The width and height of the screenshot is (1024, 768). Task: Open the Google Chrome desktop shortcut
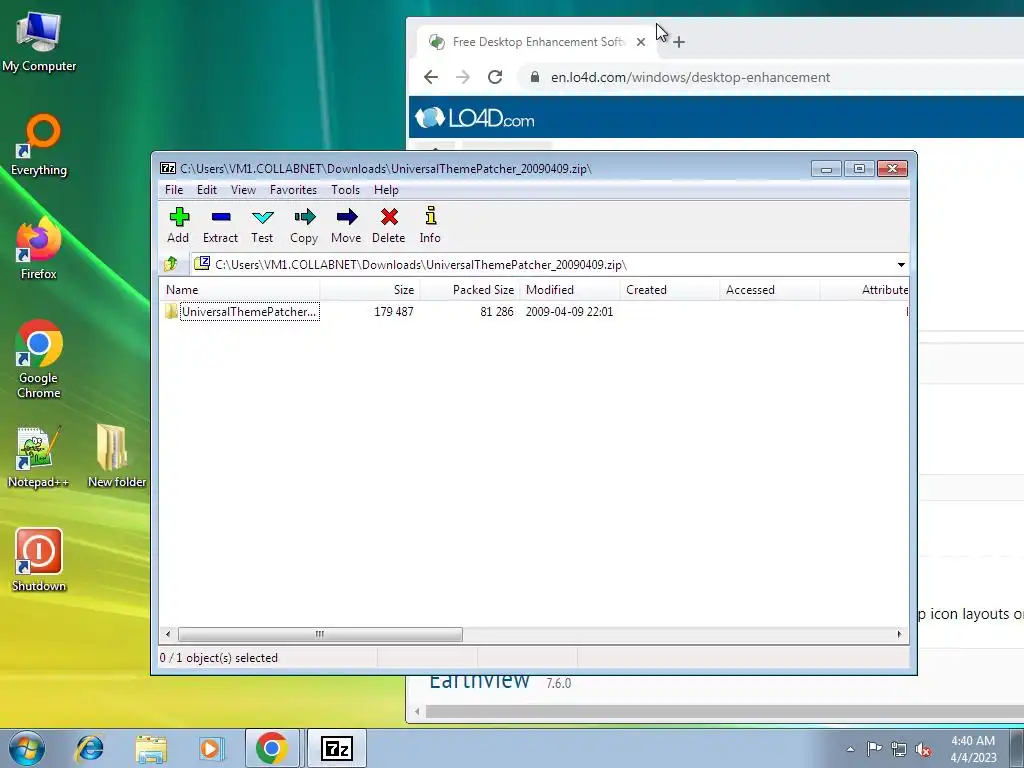(39, 359)
